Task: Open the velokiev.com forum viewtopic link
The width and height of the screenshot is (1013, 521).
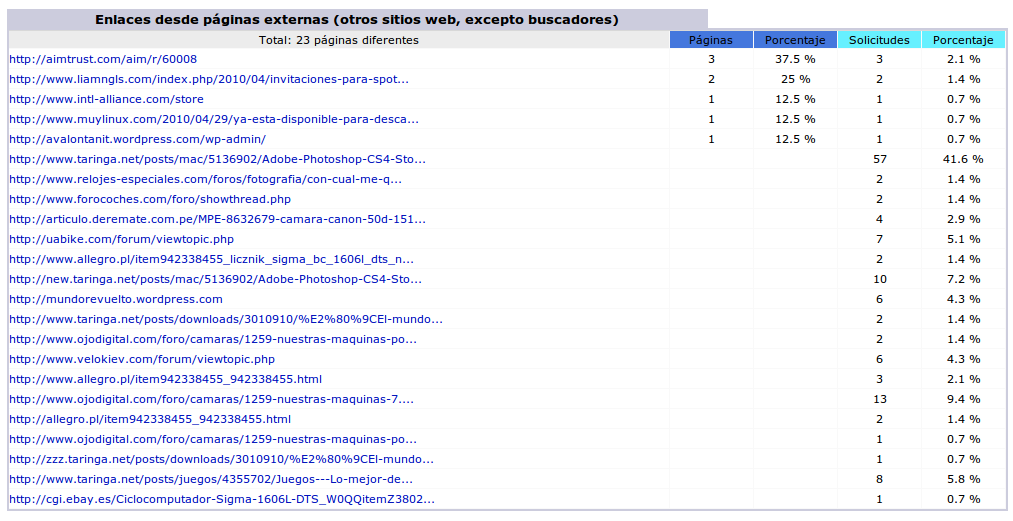Action: [141, 359]
